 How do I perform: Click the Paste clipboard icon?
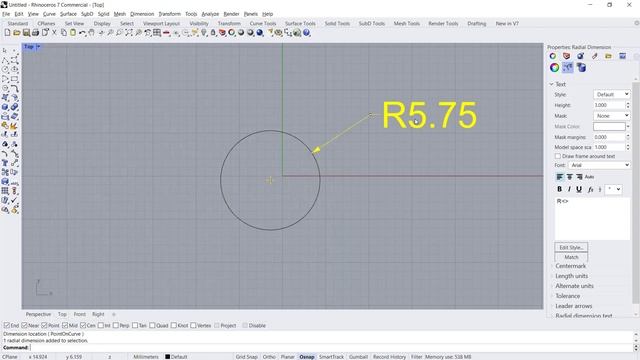click(x=73, y=33)
